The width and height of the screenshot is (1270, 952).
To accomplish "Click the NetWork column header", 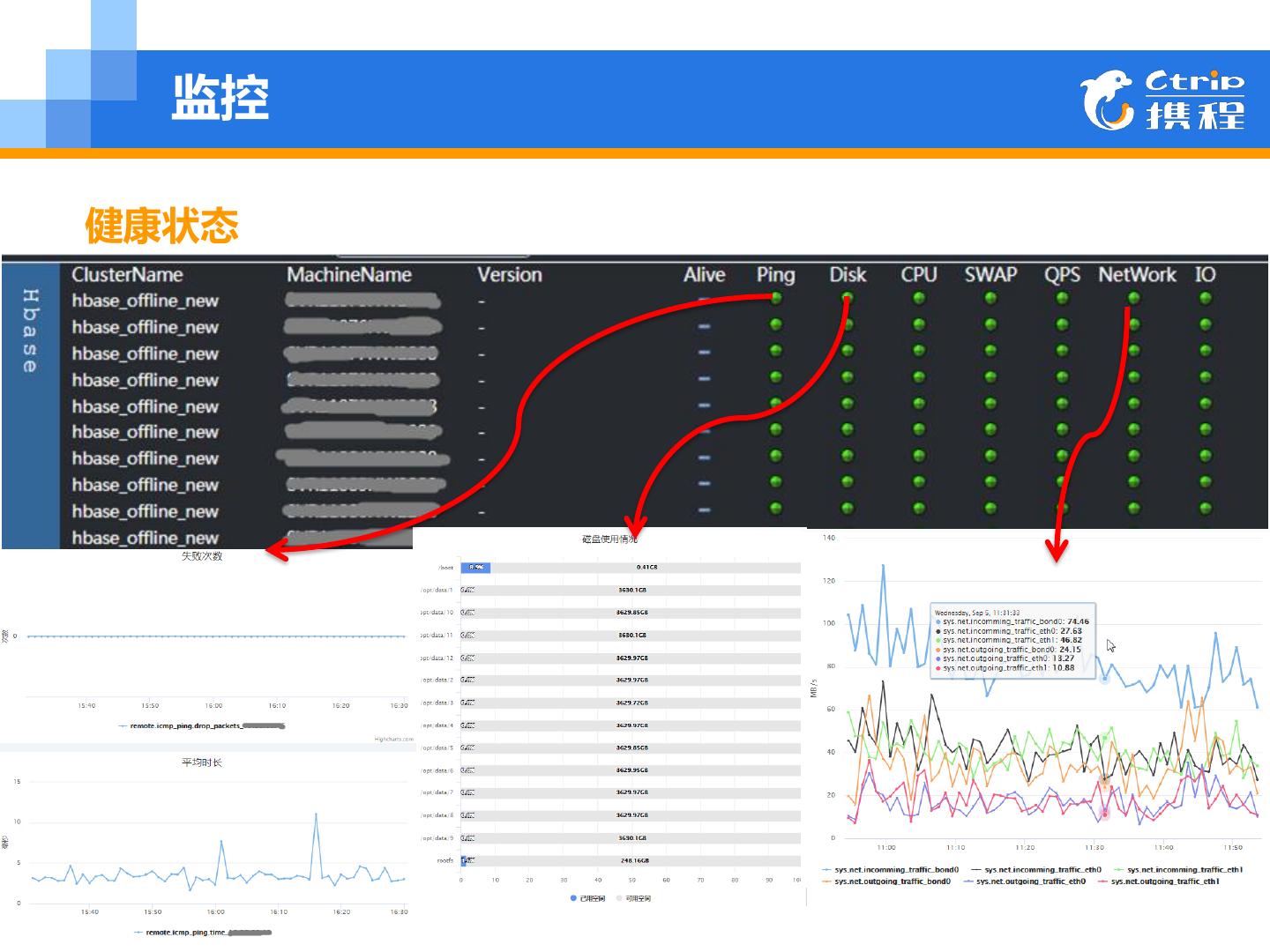I will click(1137, 275).
